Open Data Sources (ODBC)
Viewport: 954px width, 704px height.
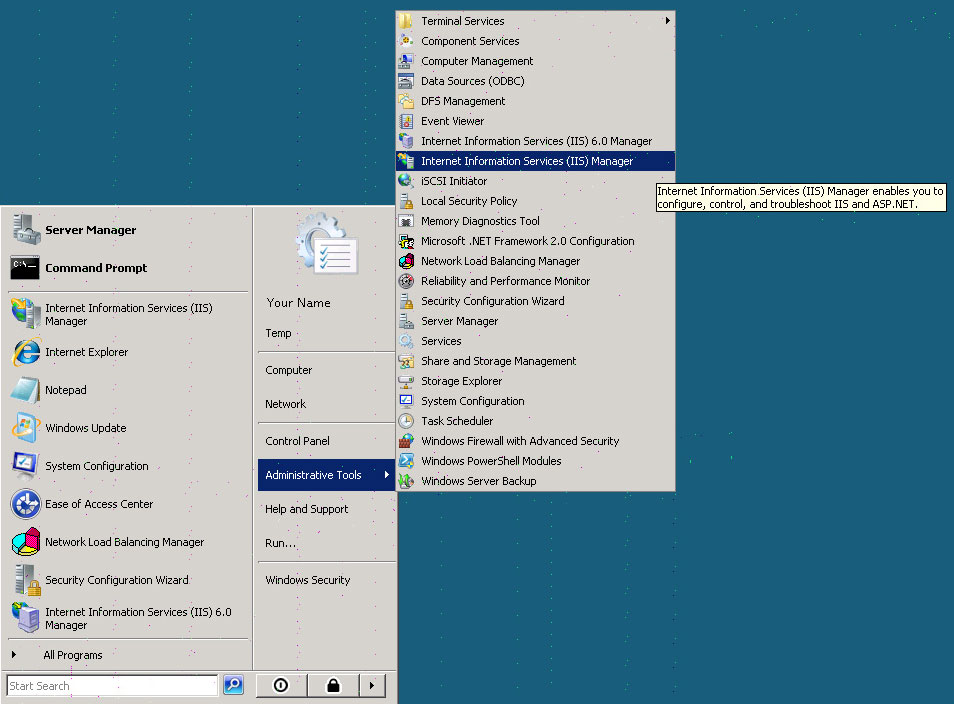[535, 81]
